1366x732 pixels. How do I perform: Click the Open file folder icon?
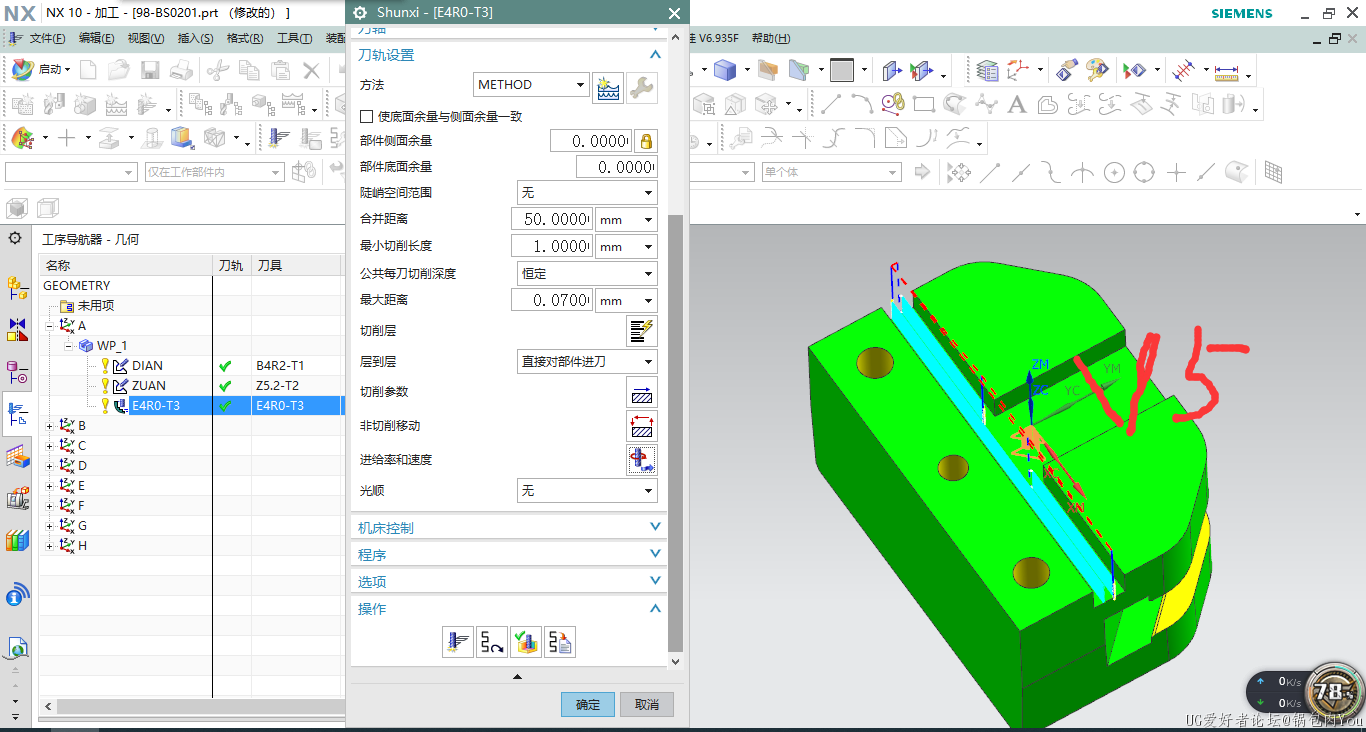pos(119,70)
